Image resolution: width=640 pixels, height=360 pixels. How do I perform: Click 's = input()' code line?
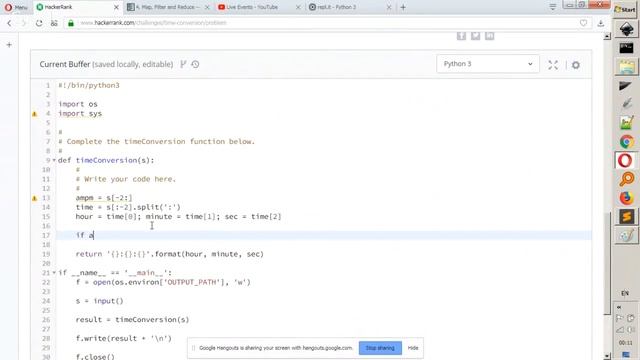pyautogui.click(x=99, y=301)
